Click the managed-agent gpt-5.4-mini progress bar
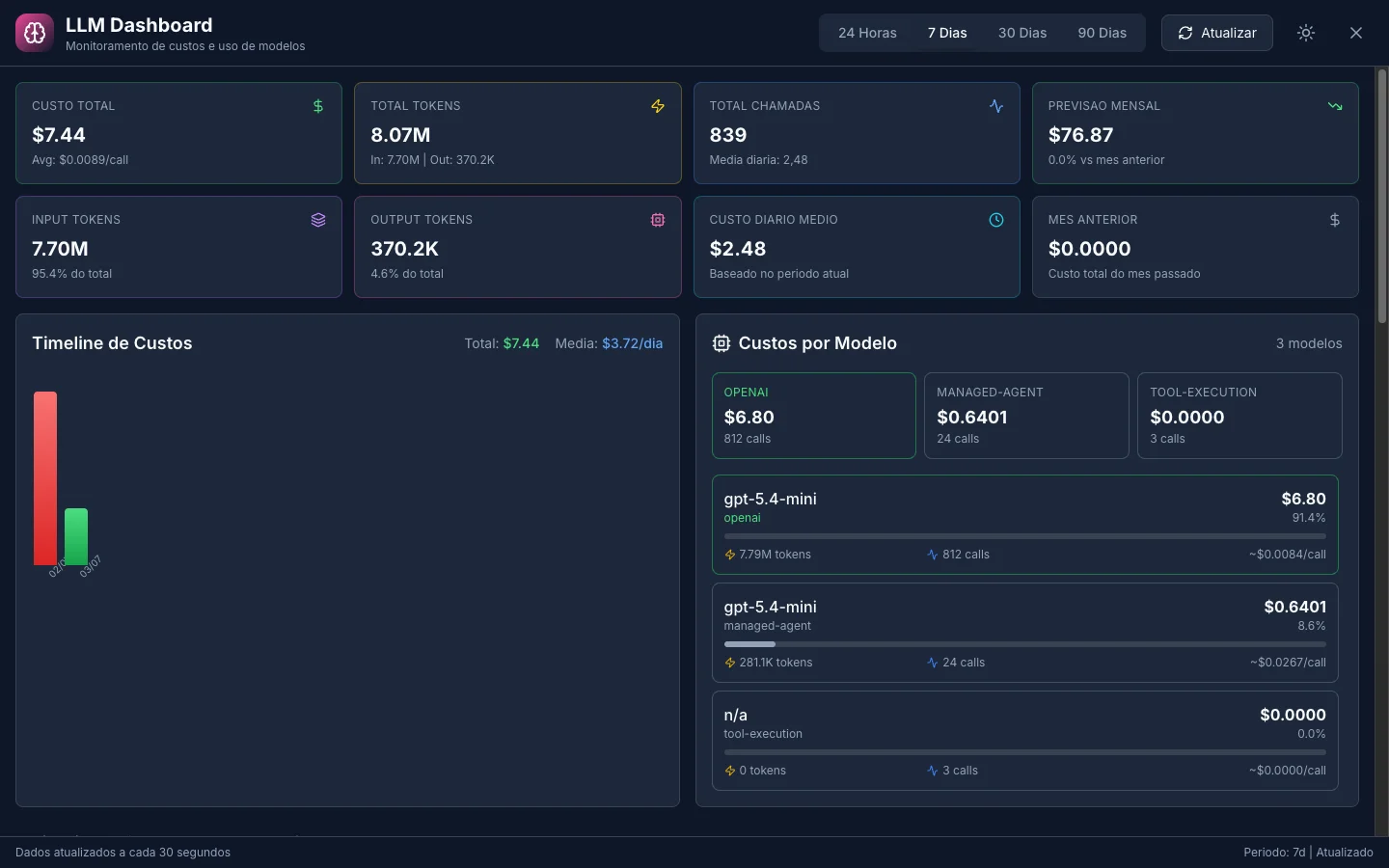1389x868 pixels. point(1024,644)
